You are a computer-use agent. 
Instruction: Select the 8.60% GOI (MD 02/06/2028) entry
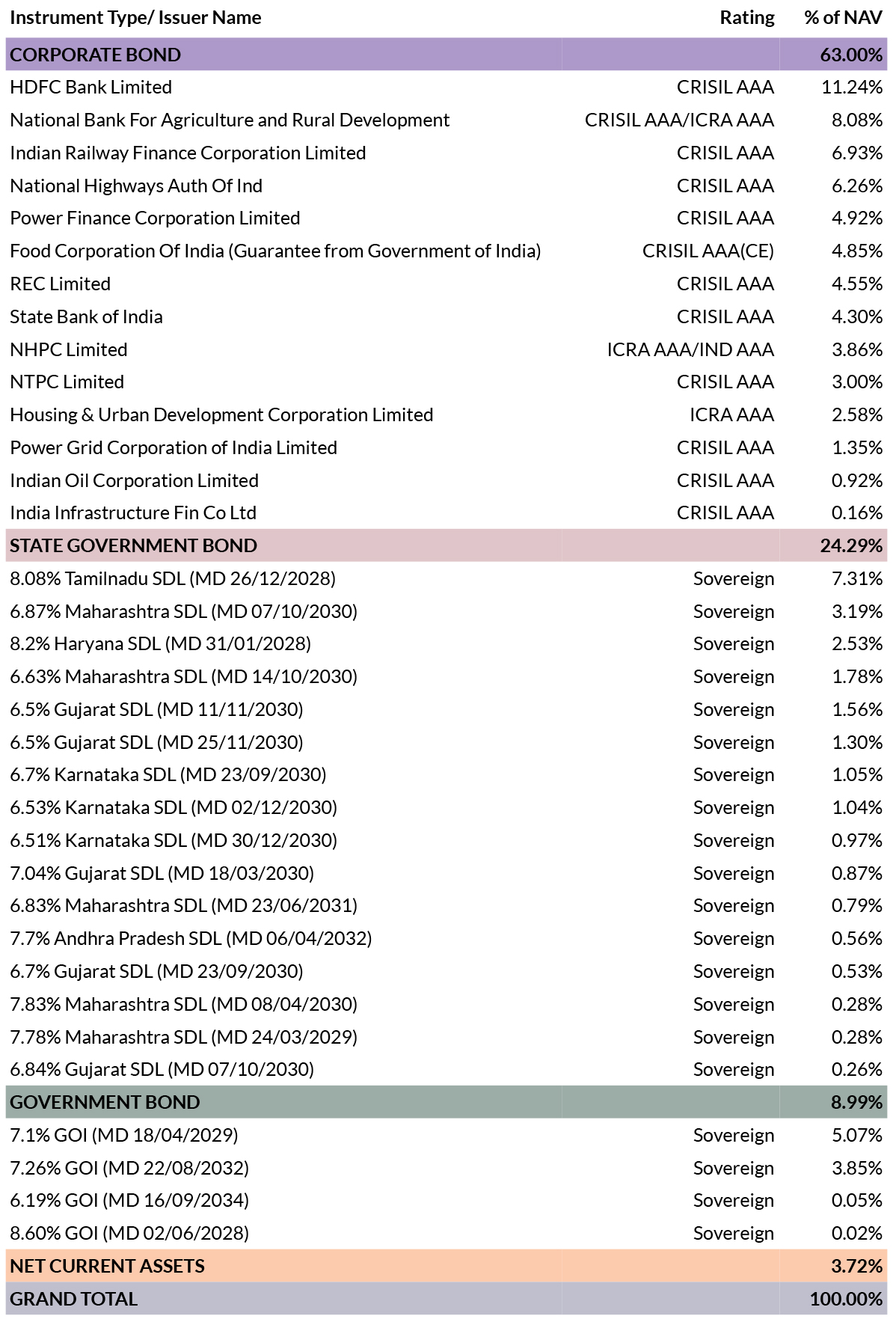pos(129,1233)
